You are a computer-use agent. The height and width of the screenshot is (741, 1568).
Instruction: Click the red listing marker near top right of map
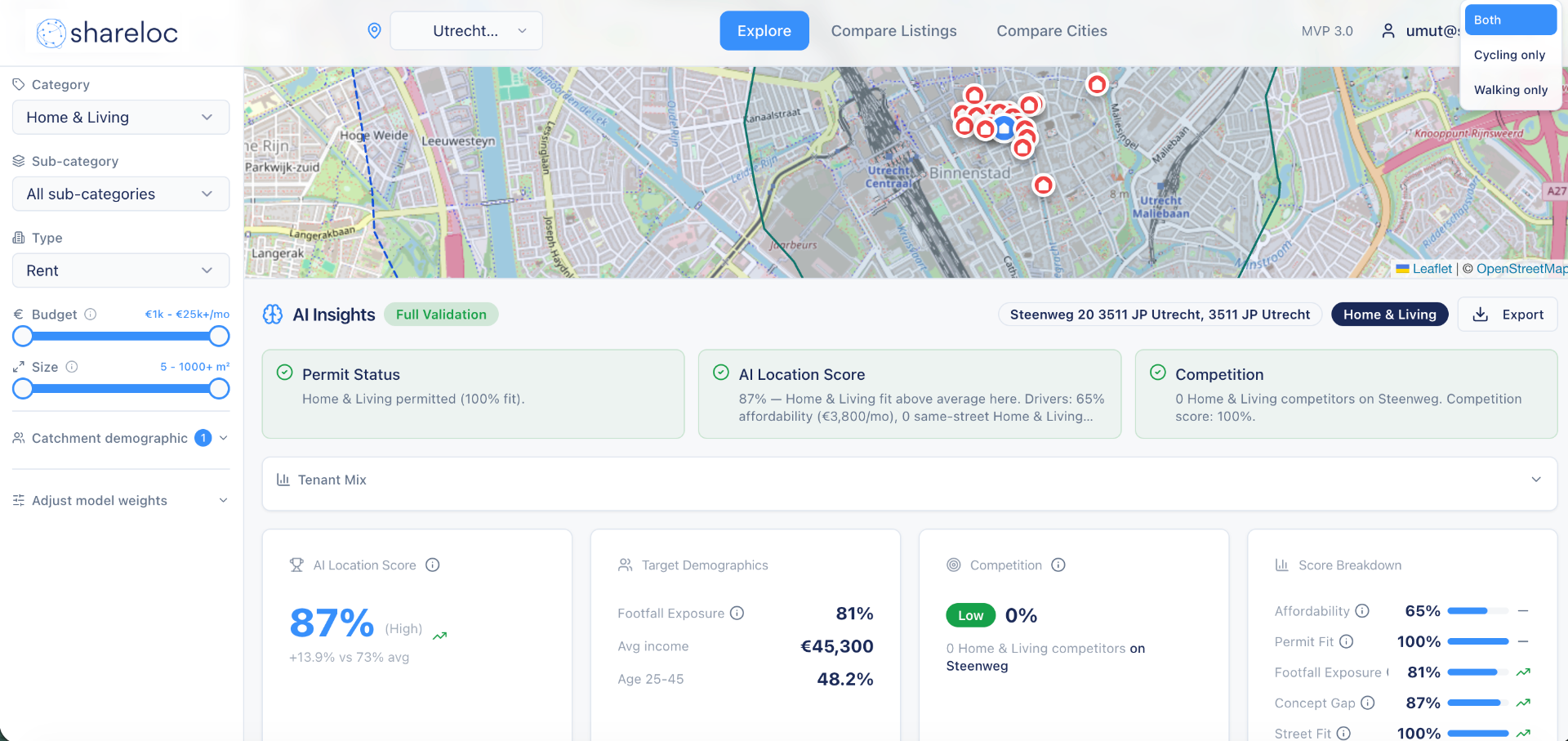(1097, 84)
